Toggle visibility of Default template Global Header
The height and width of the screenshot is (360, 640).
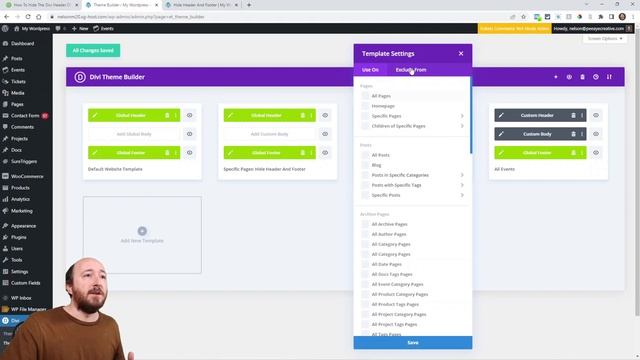[x=190, y=116]
